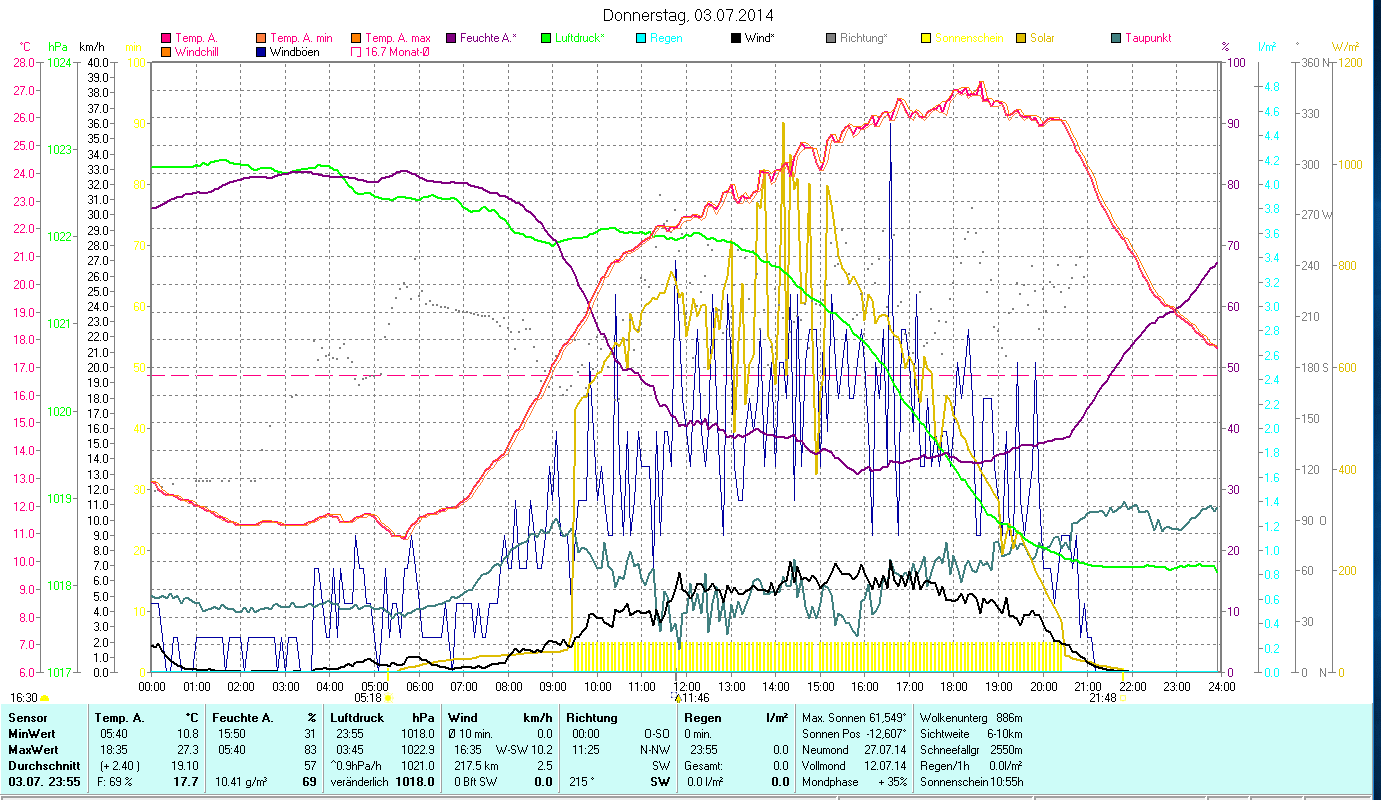Click the 'Windchill' legend label
1381x800 pixels.
pos(199,51)
